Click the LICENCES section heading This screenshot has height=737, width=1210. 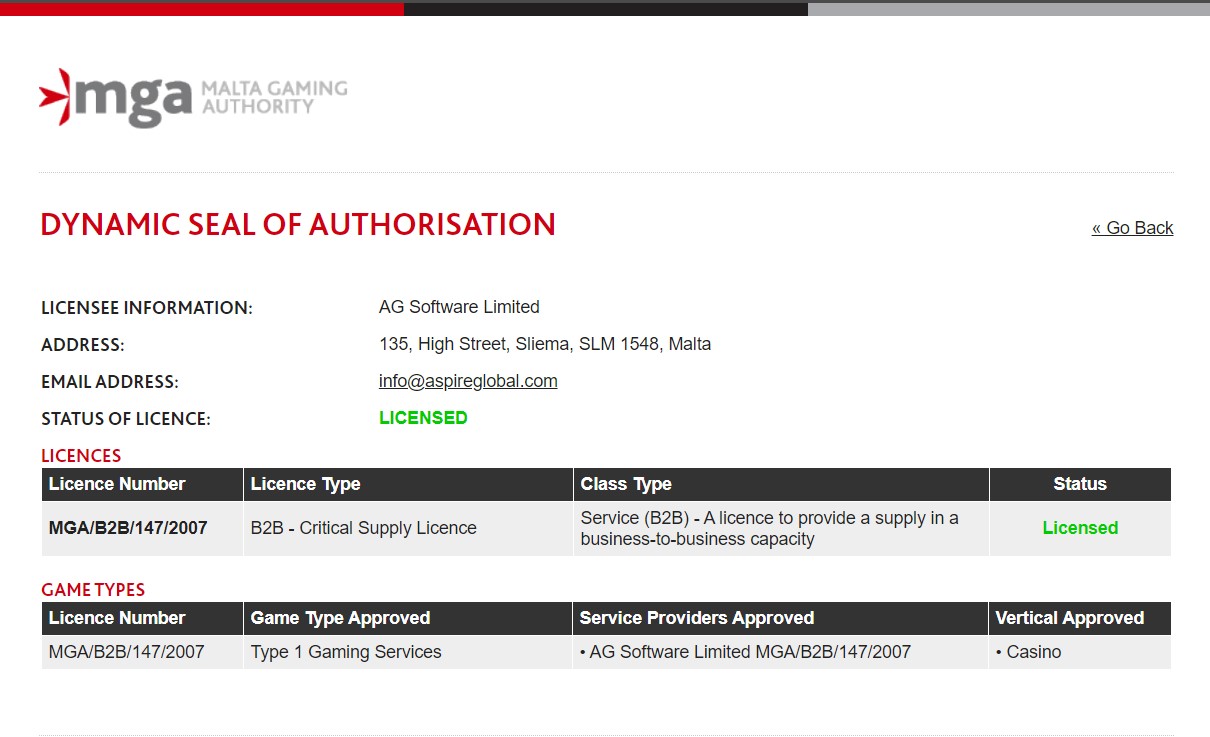[81, 456]
